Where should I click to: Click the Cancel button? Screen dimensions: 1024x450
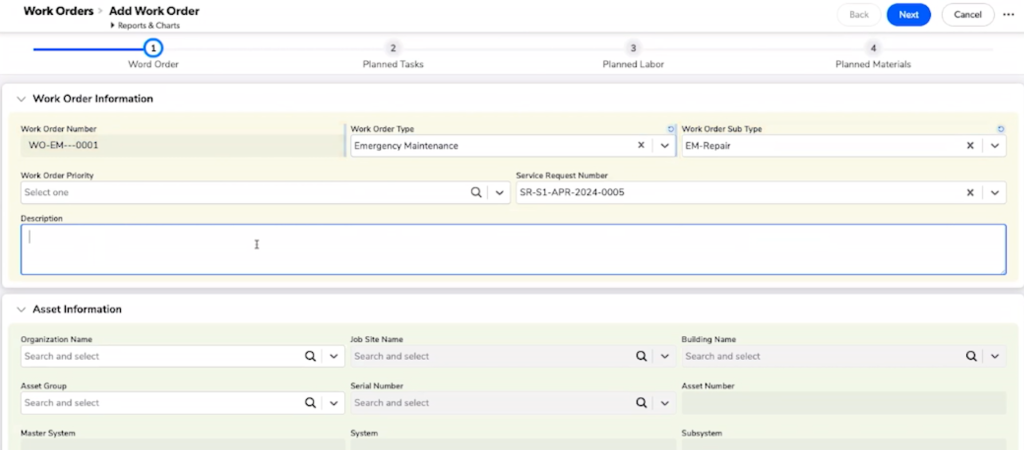coord(967,15)
